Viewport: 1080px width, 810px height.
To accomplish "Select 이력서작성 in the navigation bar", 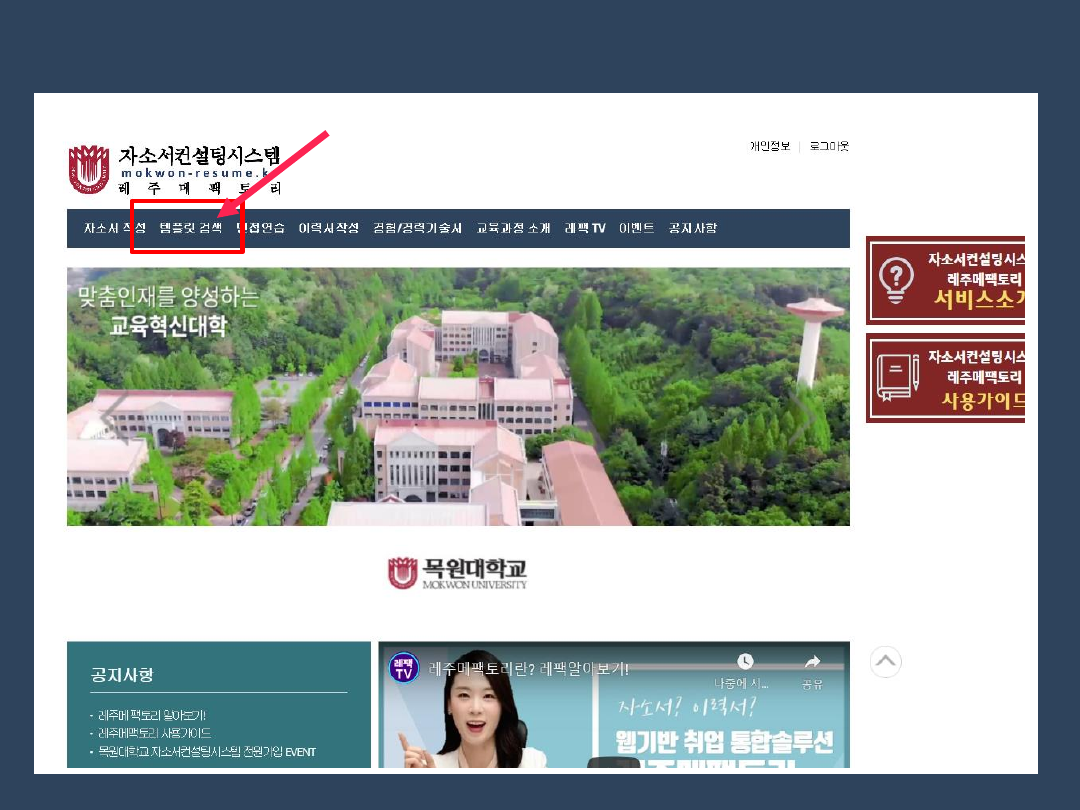I will pos(328,228).
